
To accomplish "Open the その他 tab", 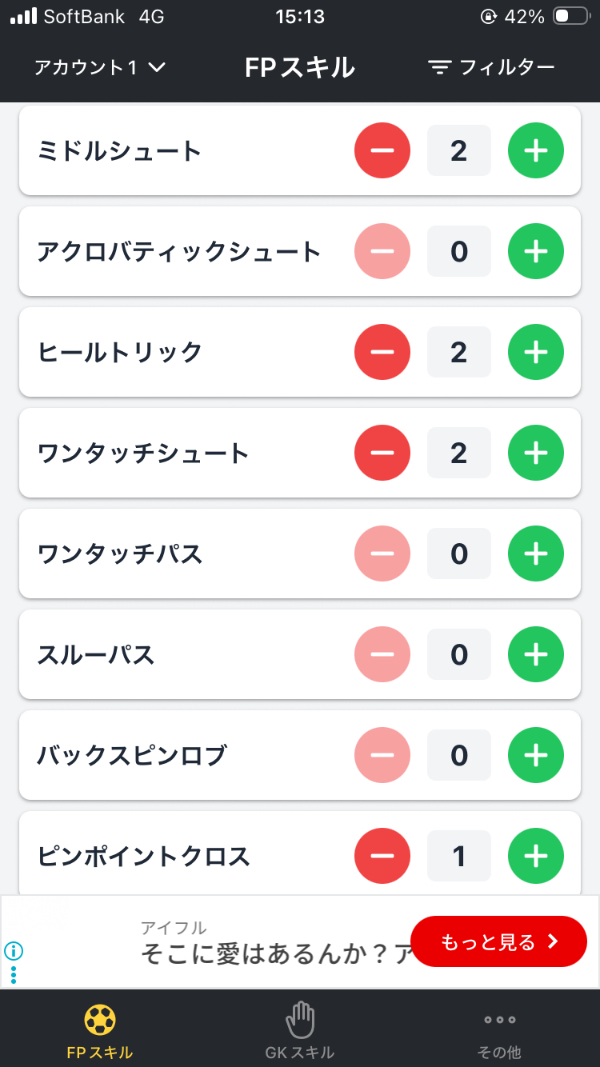I will (499, 1032).
